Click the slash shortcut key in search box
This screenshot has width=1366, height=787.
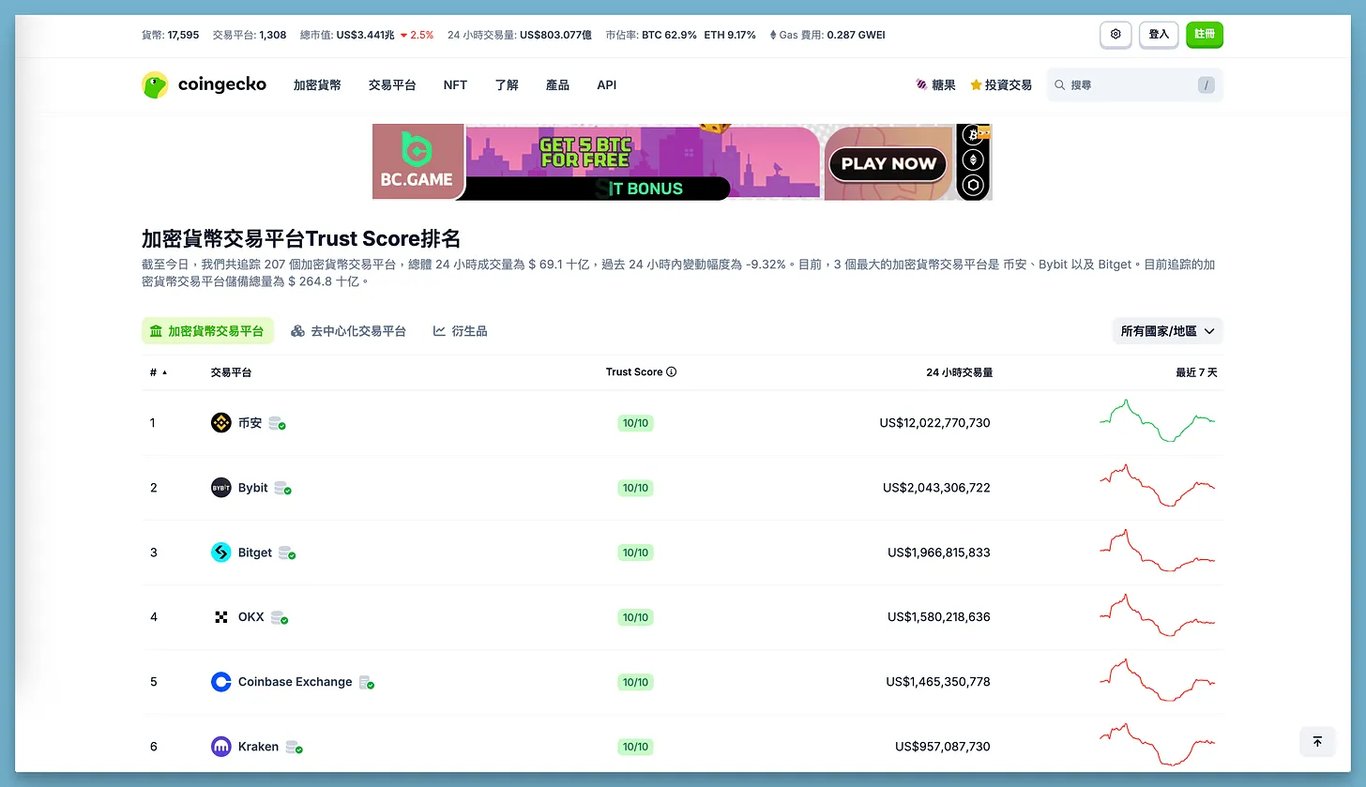(x=1207, y=85)
